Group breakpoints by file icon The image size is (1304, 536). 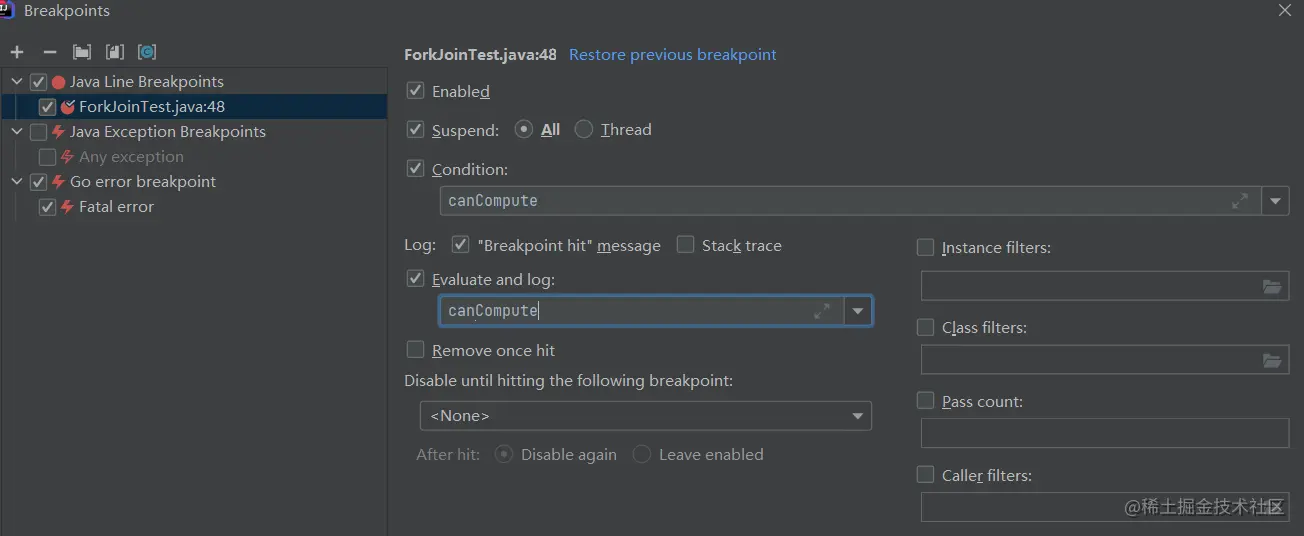[x=115, y=52]
